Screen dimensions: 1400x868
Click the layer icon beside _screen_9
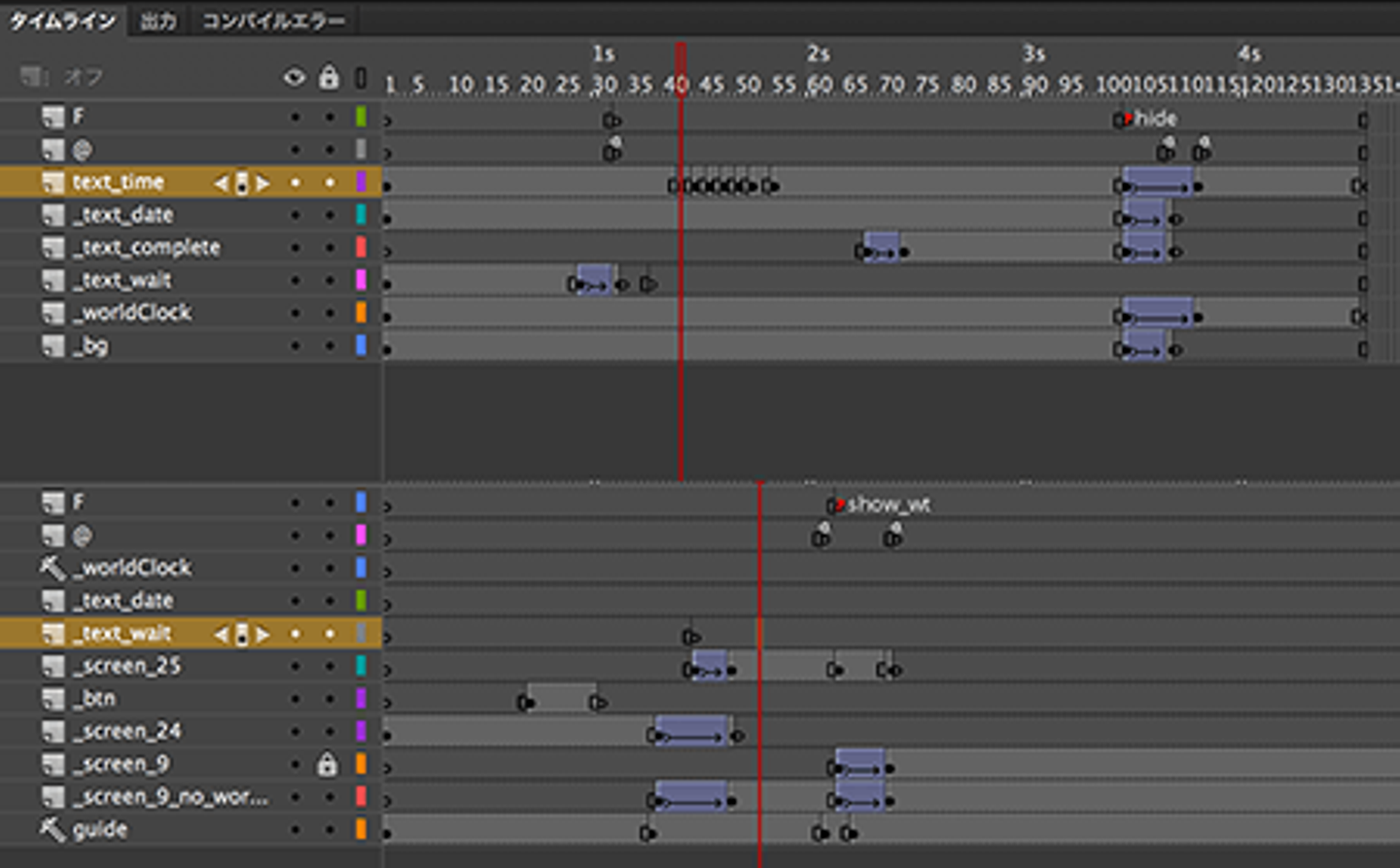[52, 765]
